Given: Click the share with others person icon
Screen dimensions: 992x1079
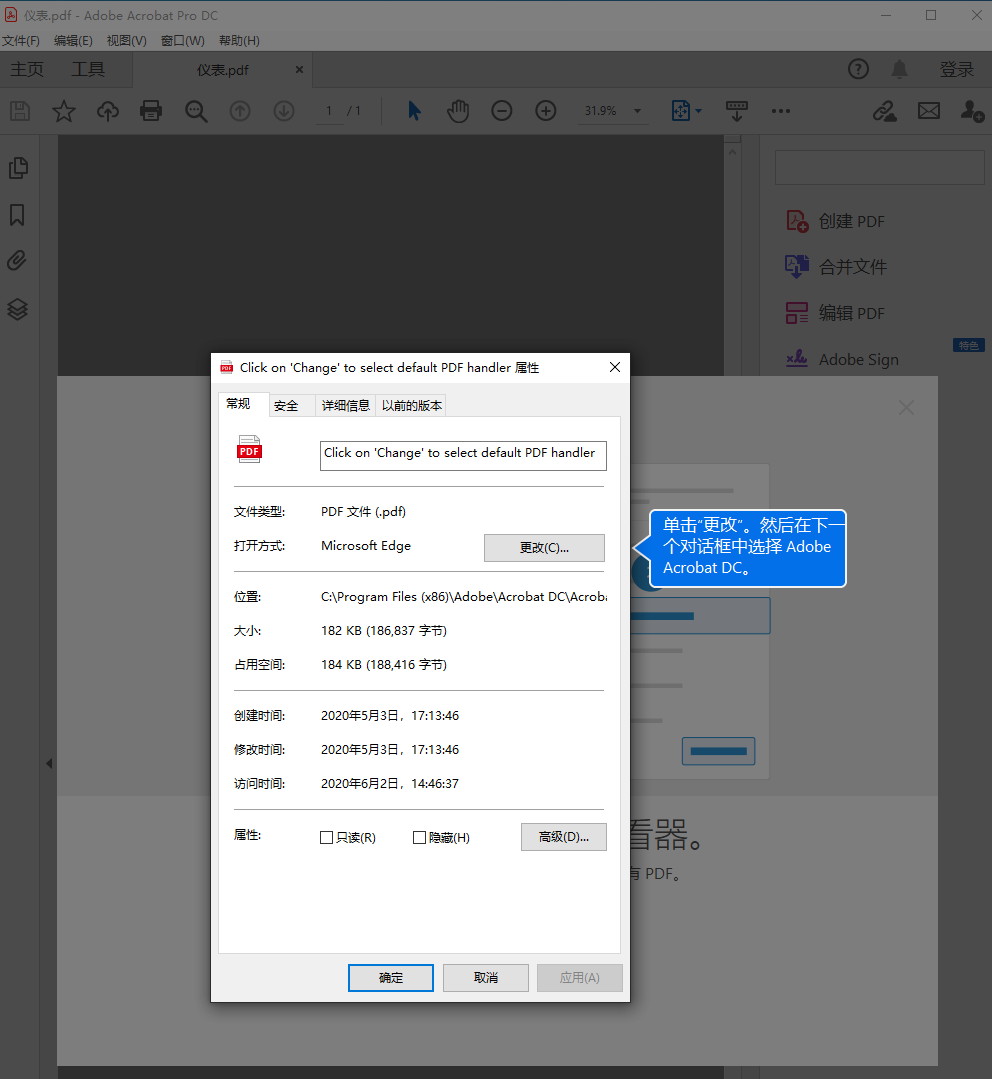Looking at the screenshot, I should [x=973, y=111].
